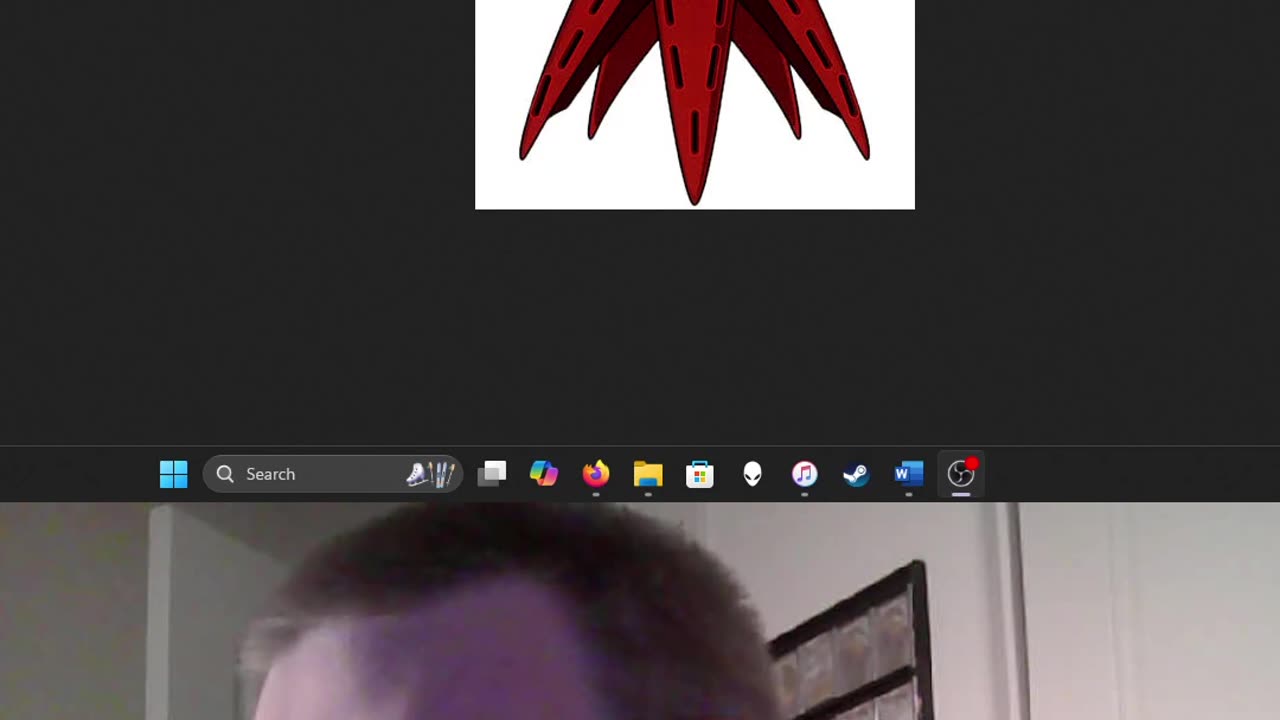Open Task View from taskbar
The image size is (1280, 720).
pyautogui.click(x=492, y=474)
